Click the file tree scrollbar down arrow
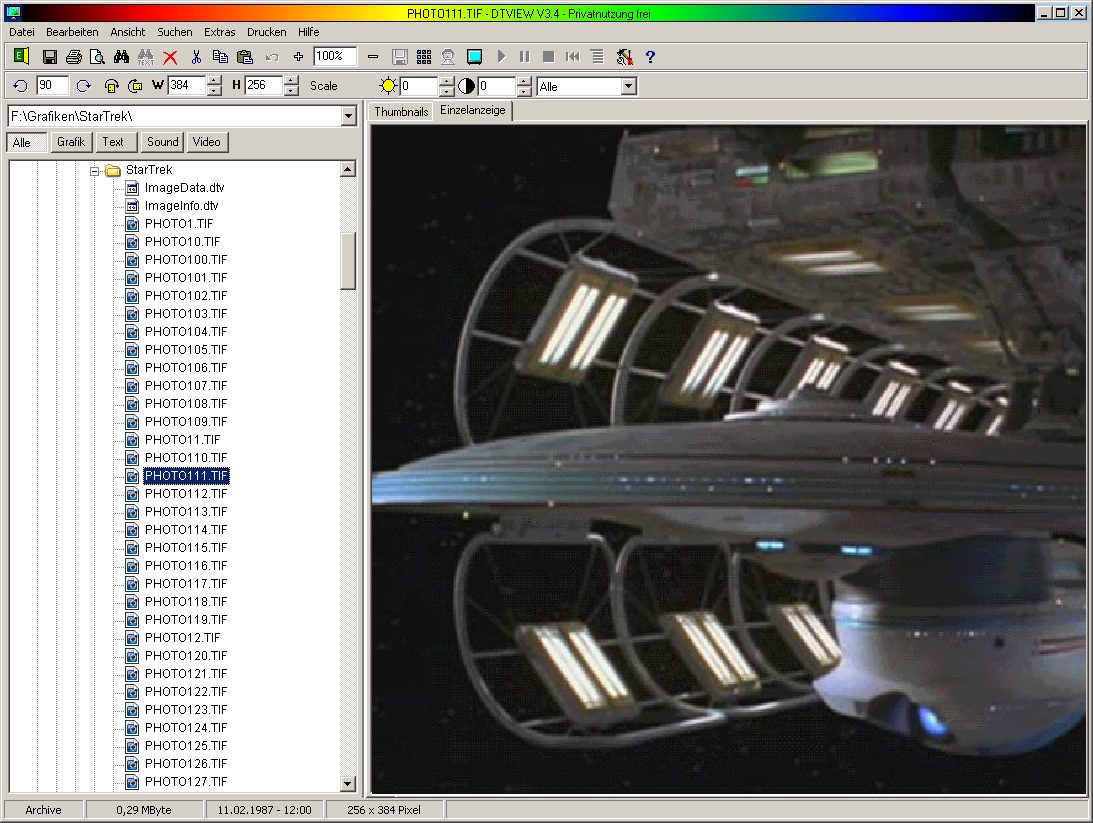1093x823 pixels. 348,784
